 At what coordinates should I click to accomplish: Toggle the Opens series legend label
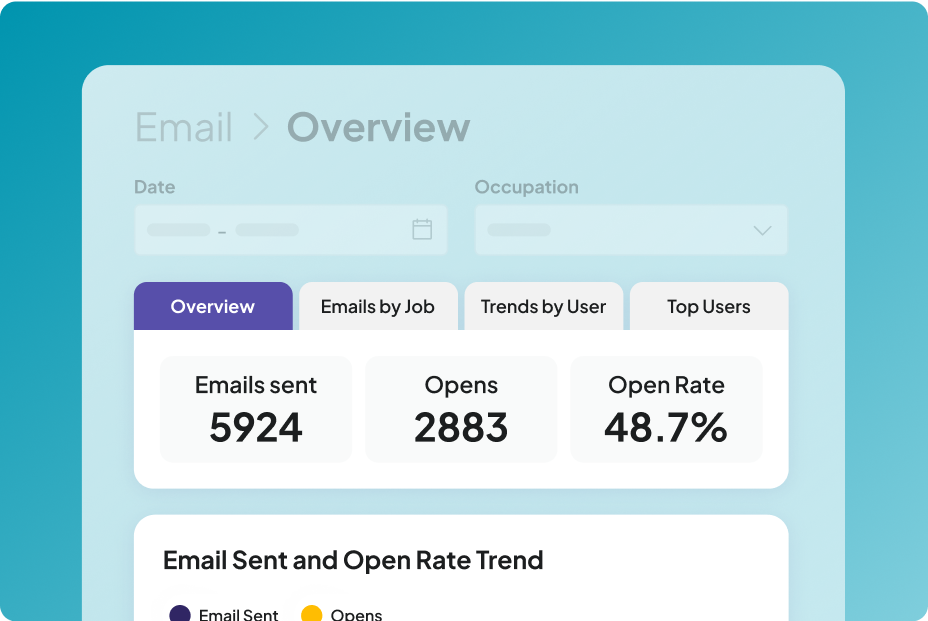tap(356, 614)
